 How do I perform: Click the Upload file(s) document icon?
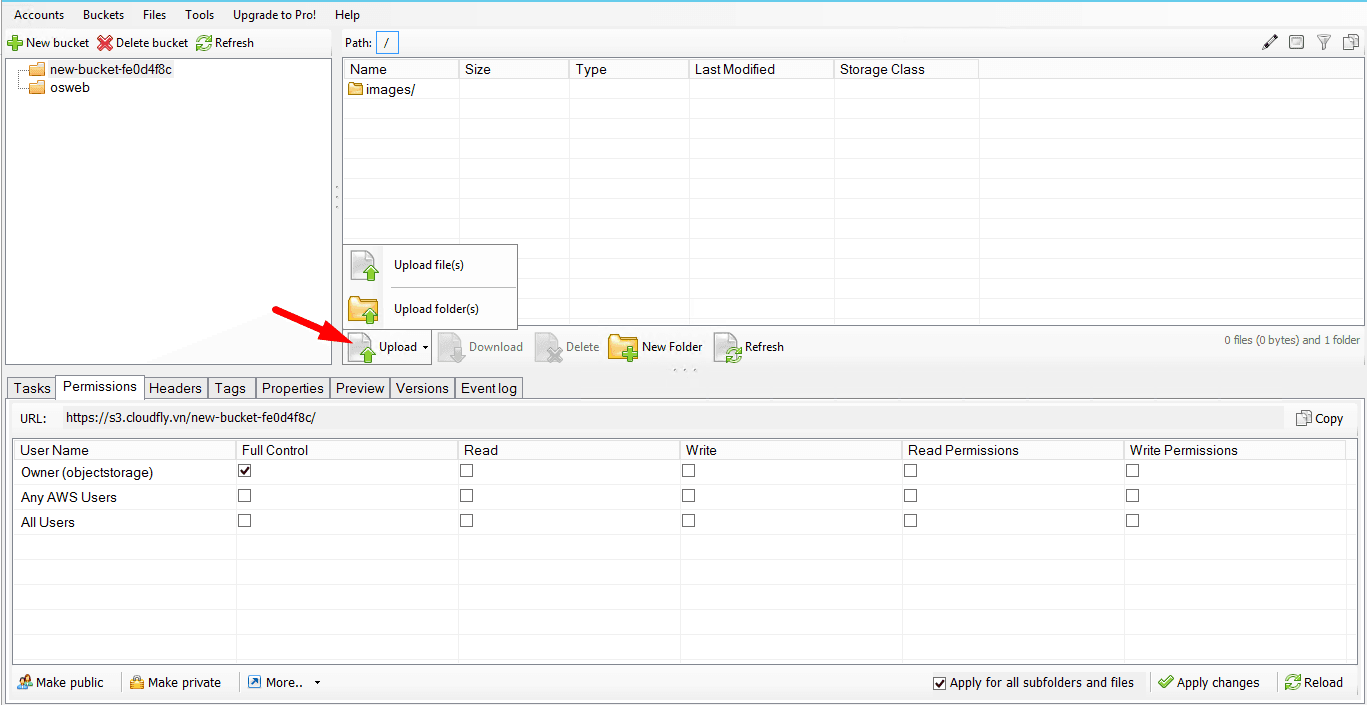pos(366,266)
